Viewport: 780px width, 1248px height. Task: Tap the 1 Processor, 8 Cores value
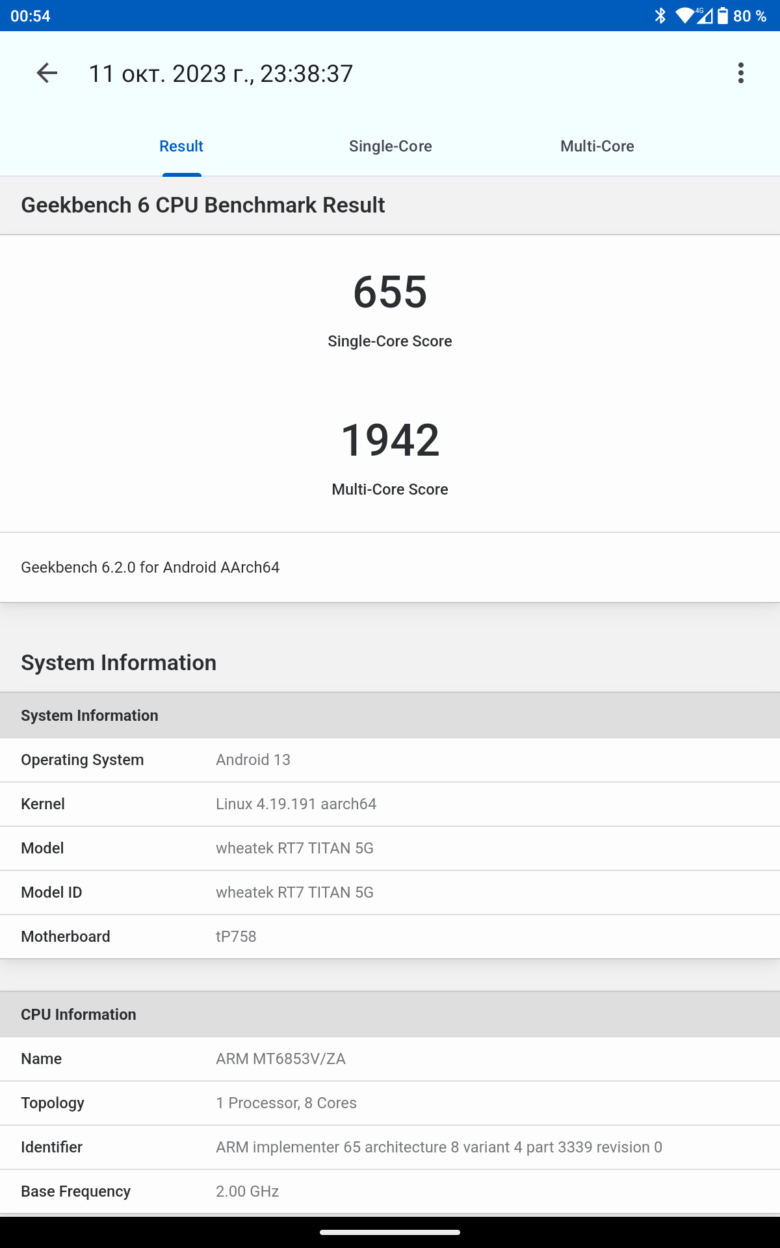point(286,1103)
